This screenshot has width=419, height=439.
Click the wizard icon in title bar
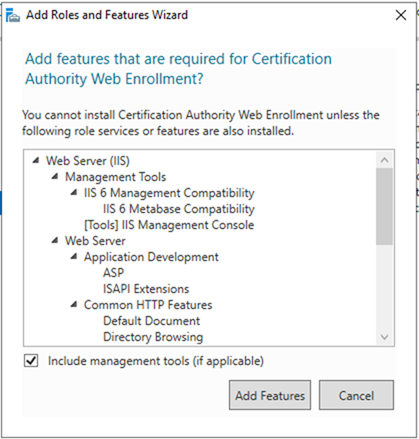coord(13,15)
